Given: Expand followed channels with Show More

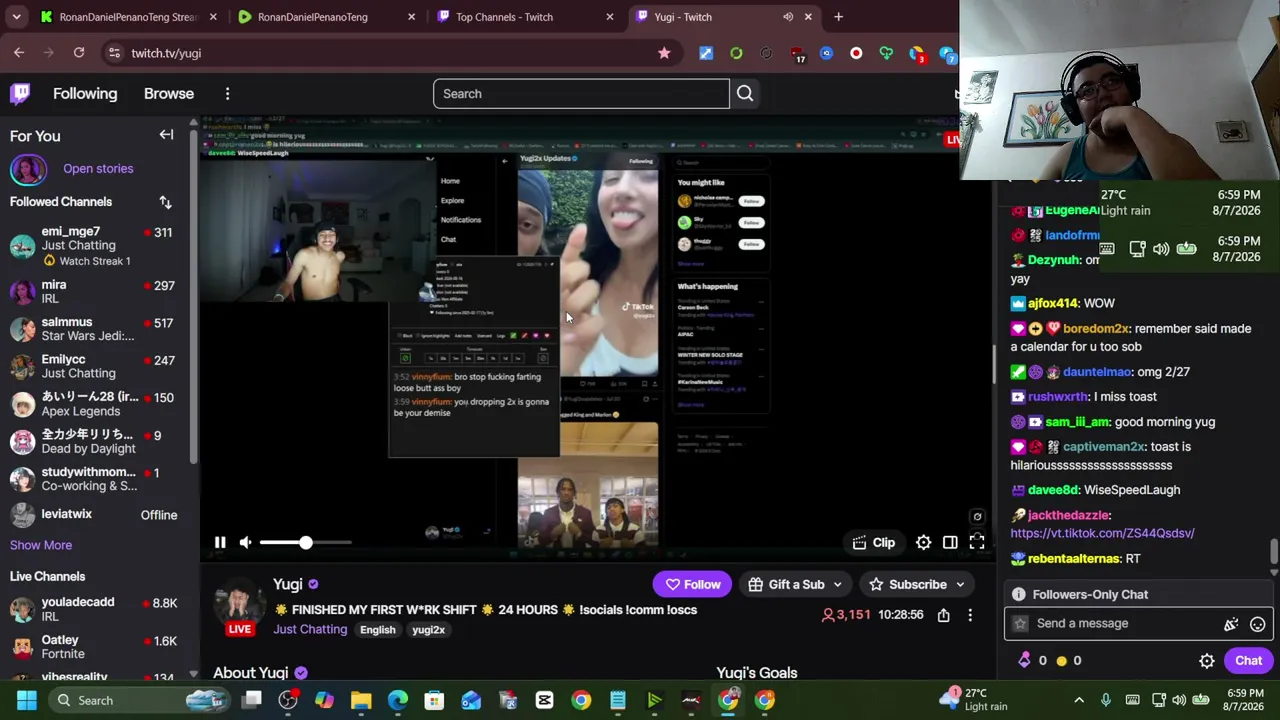Looking at the screenshot, I should [41, 545].
